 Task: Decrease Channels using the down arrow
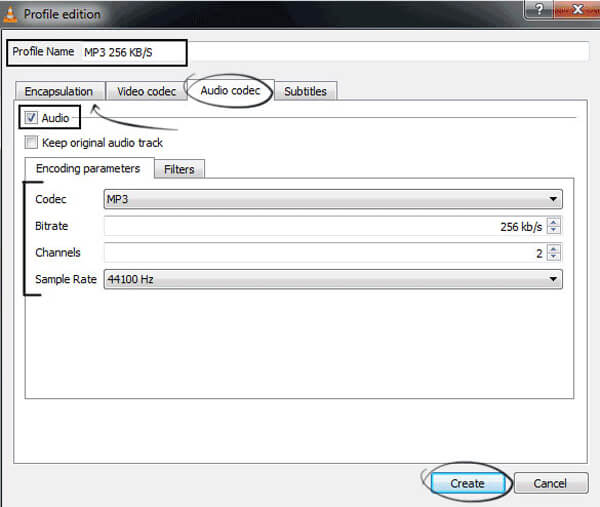tap(554, 258)
